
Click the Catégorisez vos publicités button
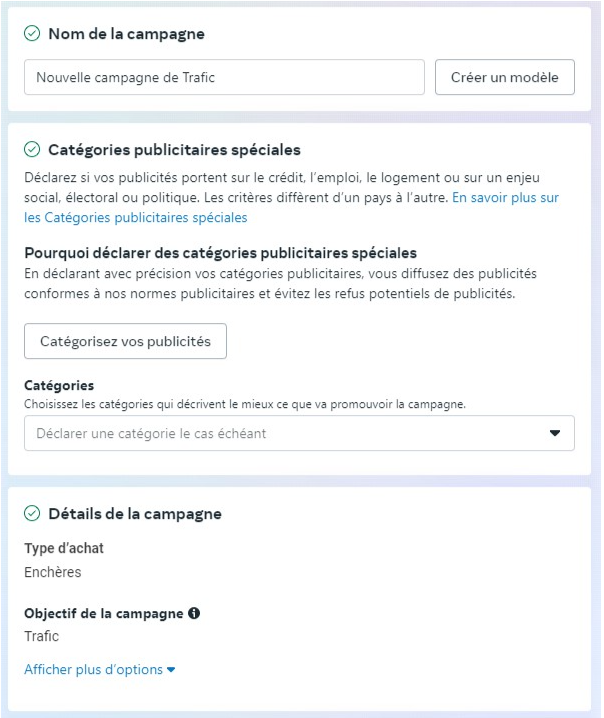pos(125,341)
